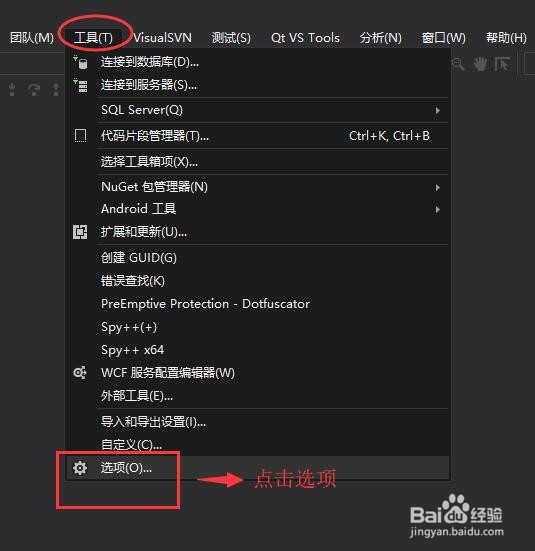Open the VisualSVN menu

[x=162, y=38]
